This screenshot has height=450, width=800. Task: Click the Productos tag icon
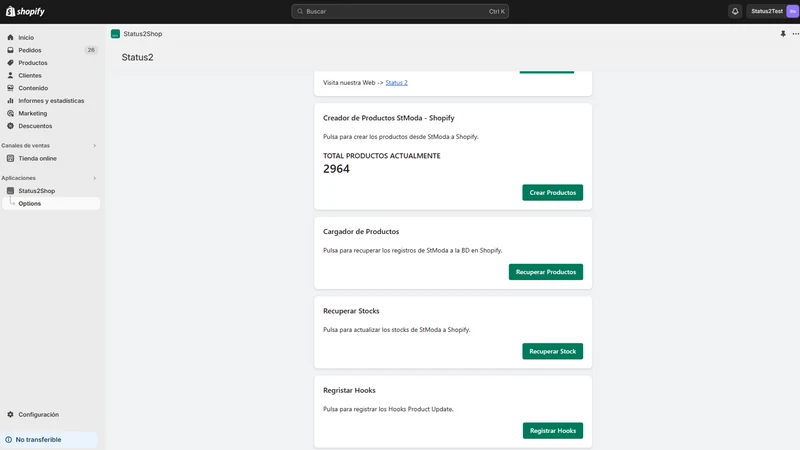pos(10,63)
